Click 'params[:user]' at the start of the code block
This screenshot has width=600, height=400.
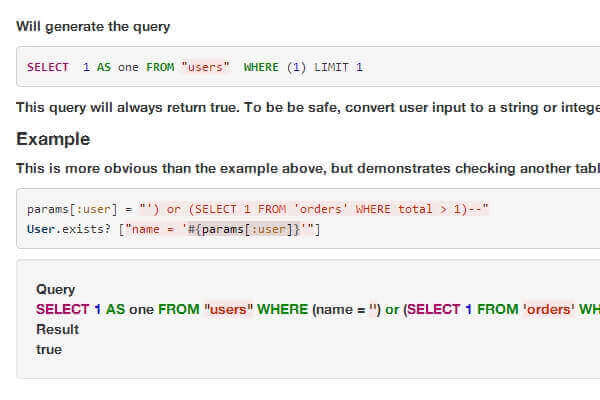click(x=66, y=209)
